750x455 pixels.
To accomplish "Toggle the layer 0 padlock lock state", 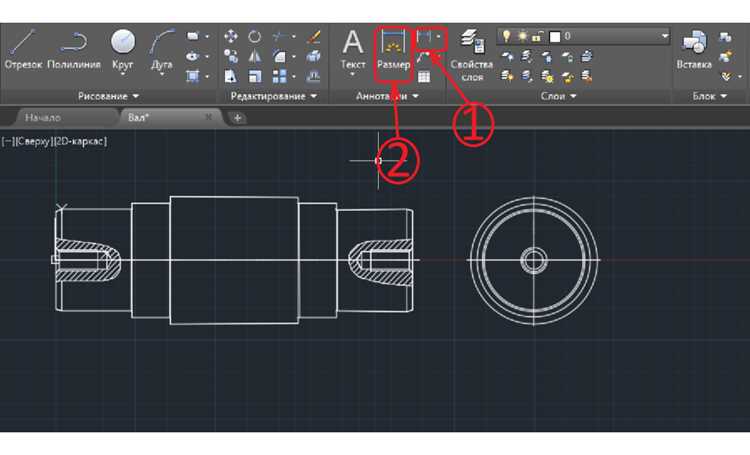I will click(x=538, y=36).
